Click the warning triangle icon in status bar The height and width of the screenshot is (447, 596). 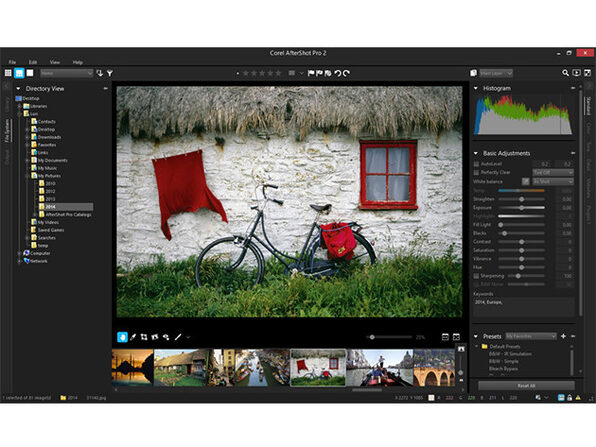click(x=578, y=398)
